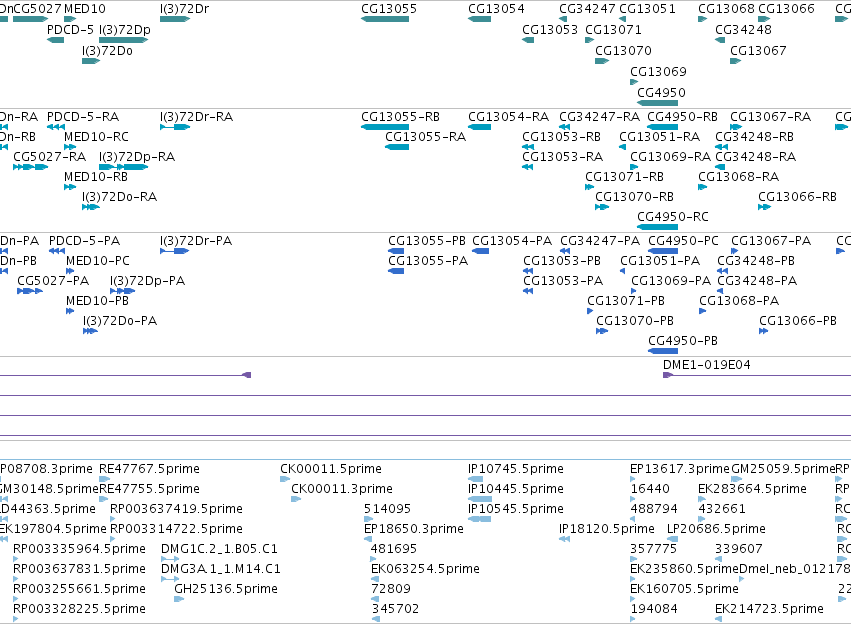
Task: Select the l(3)72Dp-RA transcript label
Action: point(137,157)
